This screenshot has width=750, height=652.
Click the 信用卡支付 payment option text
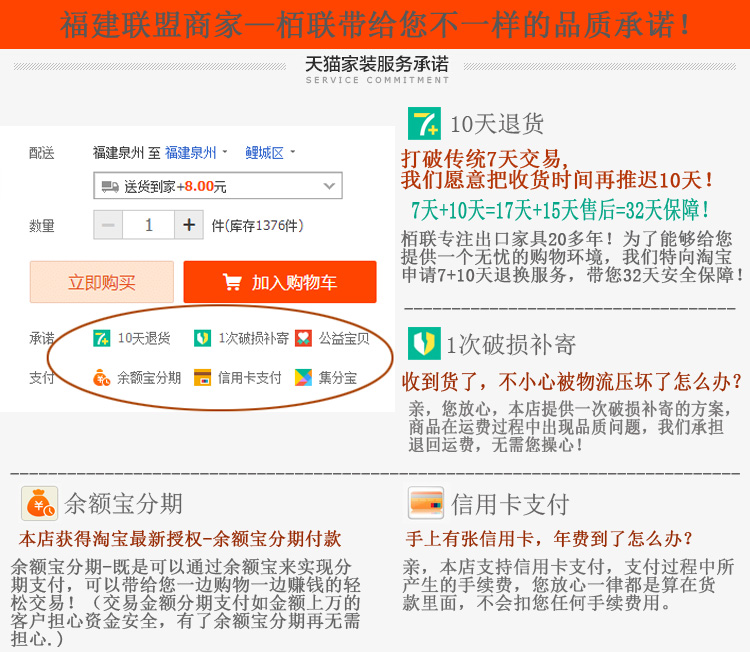pos(245,378)
